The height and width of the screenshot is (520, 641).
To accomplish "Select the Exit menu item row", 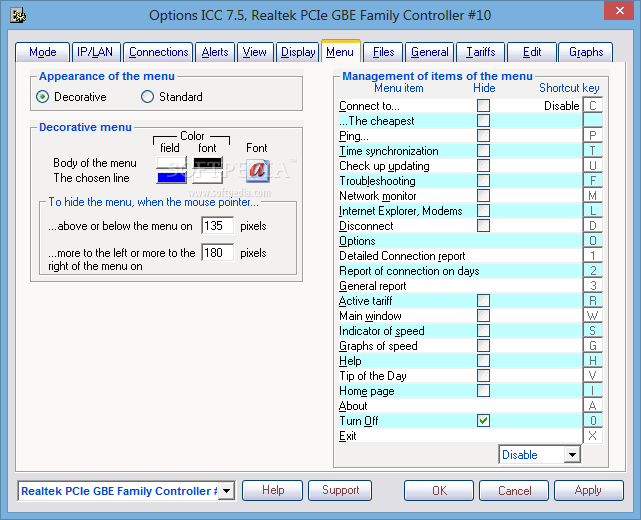I will point(460,436).
